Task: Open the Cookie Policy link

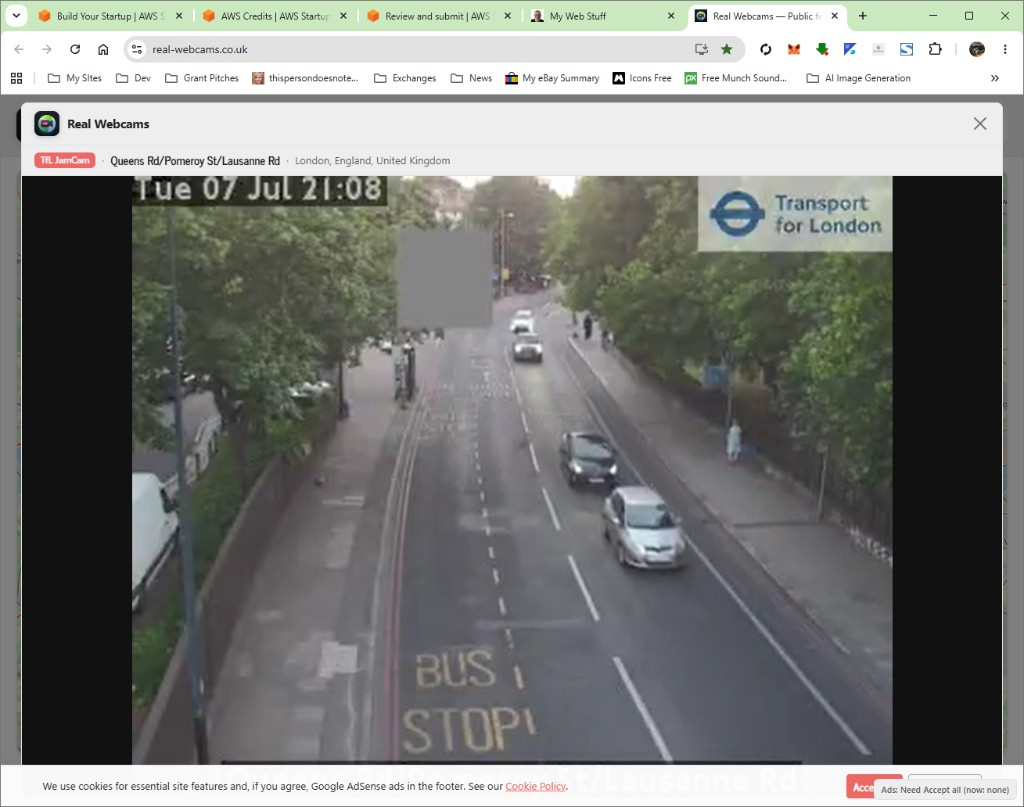Action: (x=535, y=786)
